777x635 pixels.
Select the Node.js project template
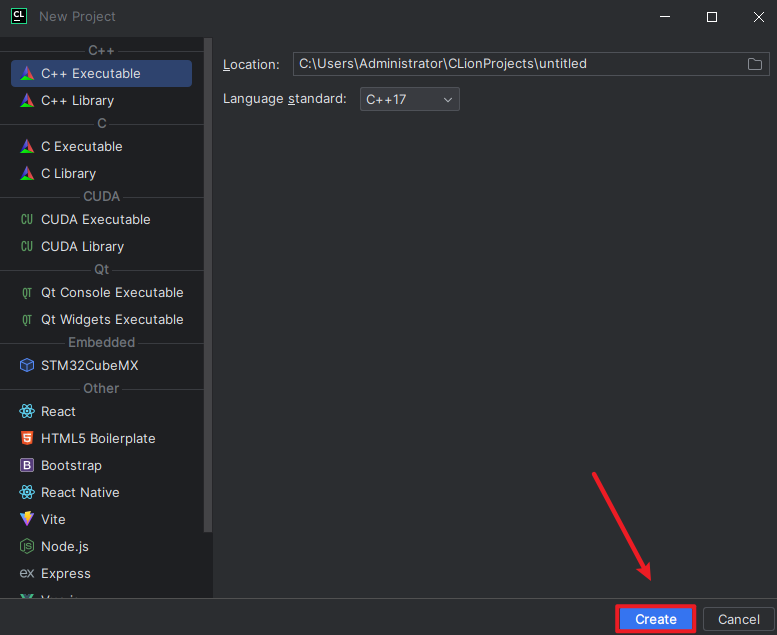point(65,547)
